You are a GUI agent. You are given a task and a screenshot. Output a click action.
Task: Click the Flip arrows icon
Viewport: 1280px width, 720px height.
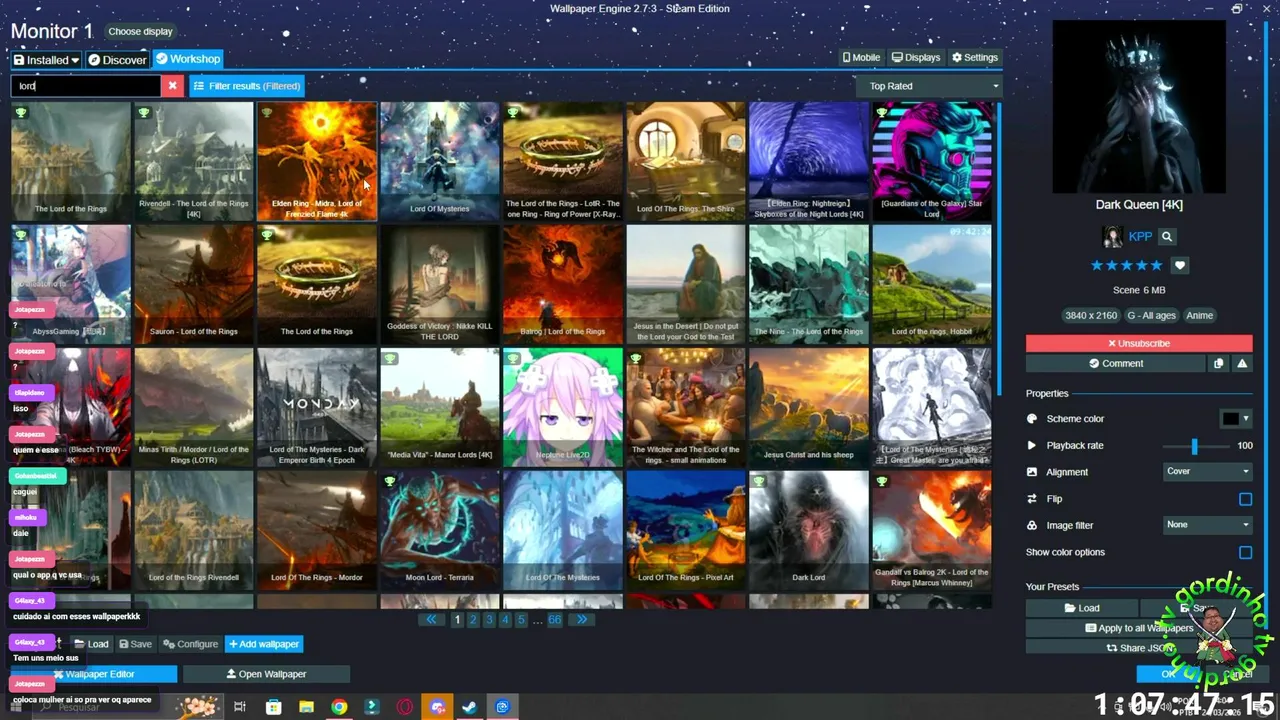click(1032, 499)
